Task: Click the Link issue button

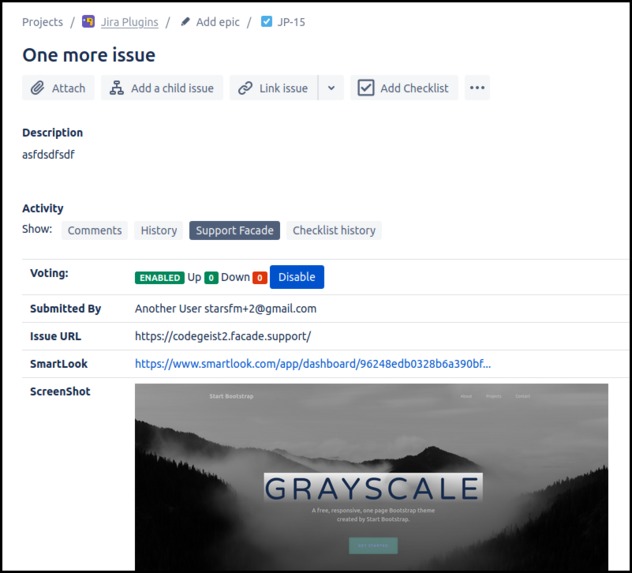Action: [x=274, y=87]
